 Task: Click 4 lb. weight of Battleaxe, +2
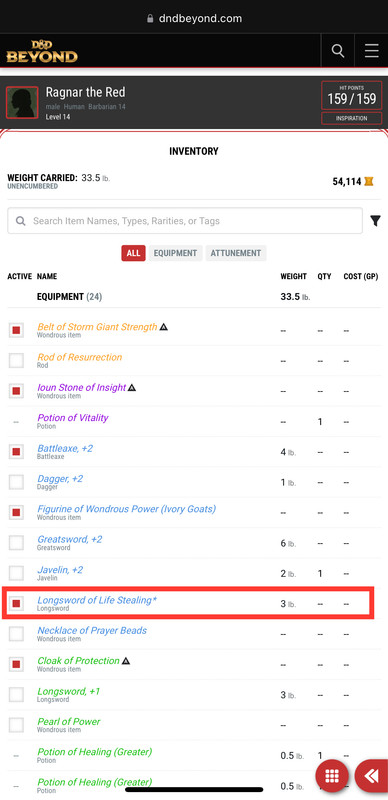pos(288,452)
